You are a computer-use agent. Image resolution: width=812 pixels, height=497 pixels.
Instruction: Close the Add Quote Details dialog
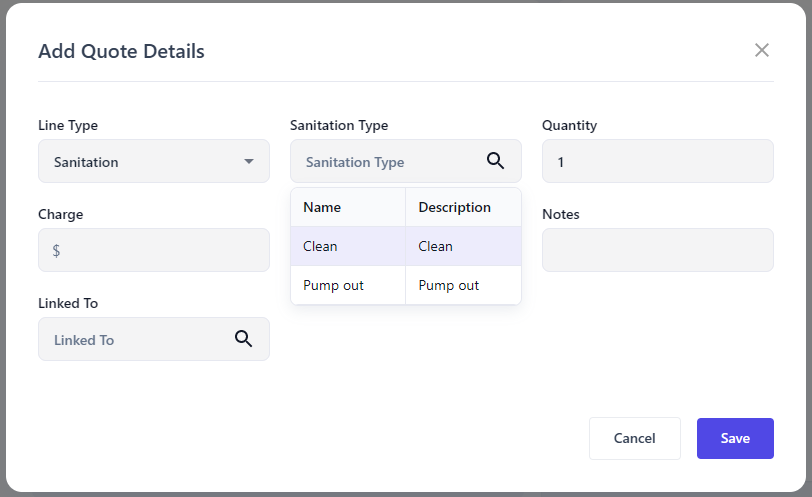pos(762,51)
